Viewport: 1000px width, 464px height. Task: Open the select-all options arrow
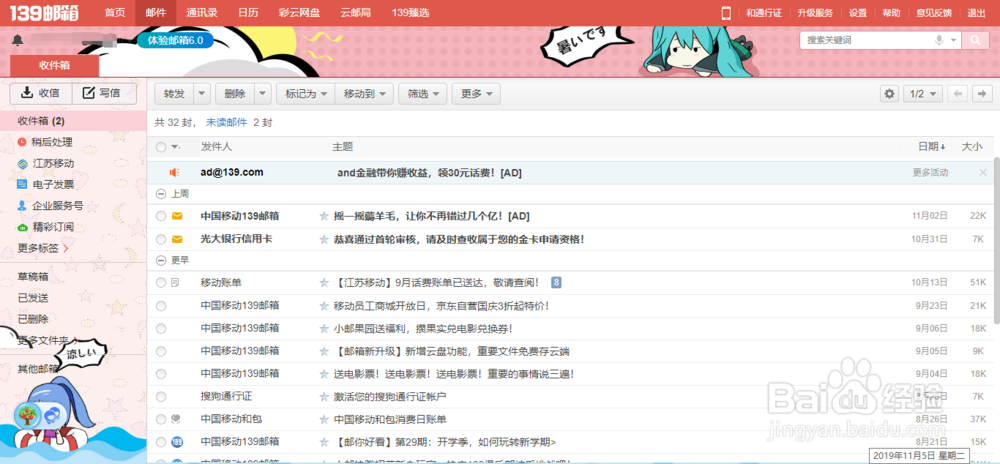tap(175, 147)
